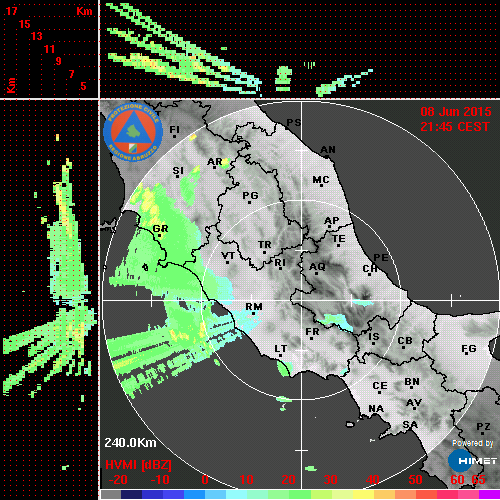Click the CH city label
The width and height of the screenshot is (500, 500).
pyautogui.click(x=369, y=269)
